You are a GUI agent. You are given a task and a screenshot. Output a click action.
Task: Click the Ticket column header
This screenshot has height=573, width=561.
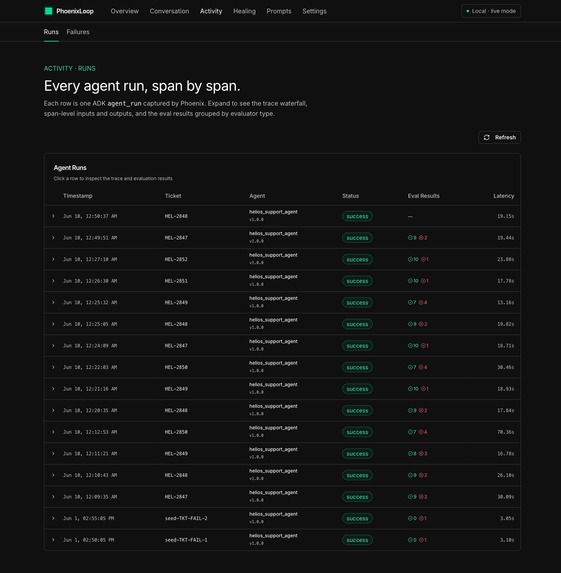click(173, 196)
